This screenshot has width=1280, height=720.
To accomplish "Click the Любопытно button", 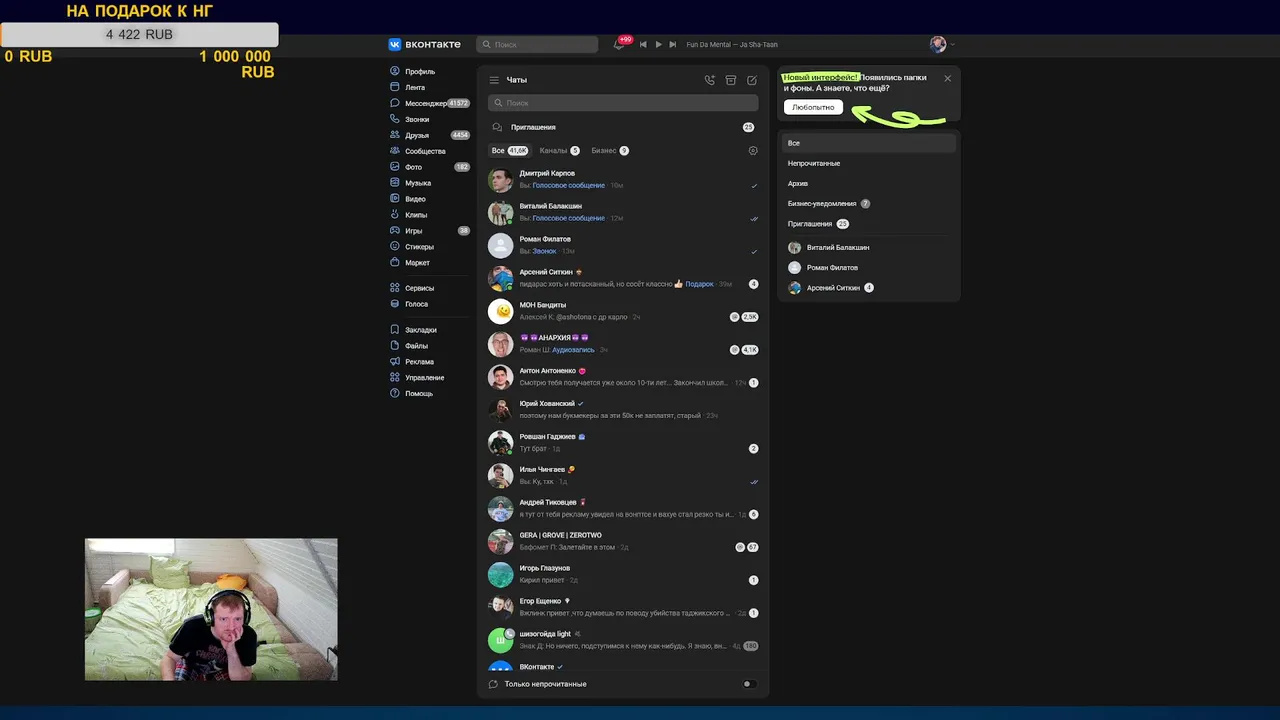I will 813,107.
